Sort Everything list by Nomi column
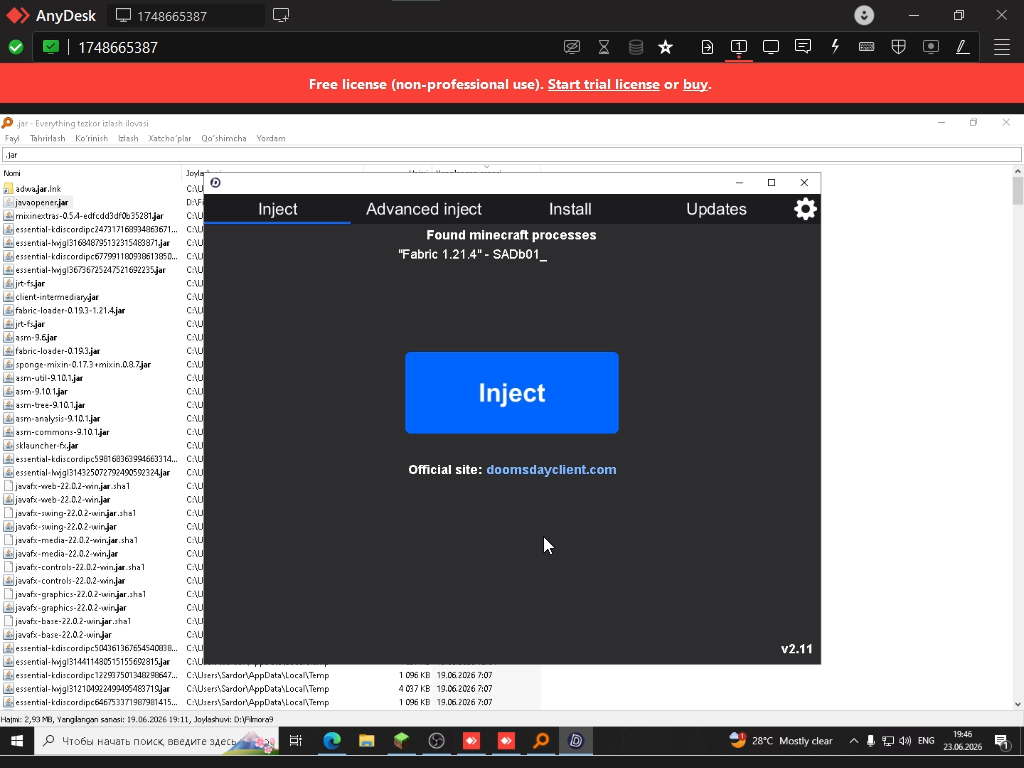1024x768 pixels. [x=91, y=173]
